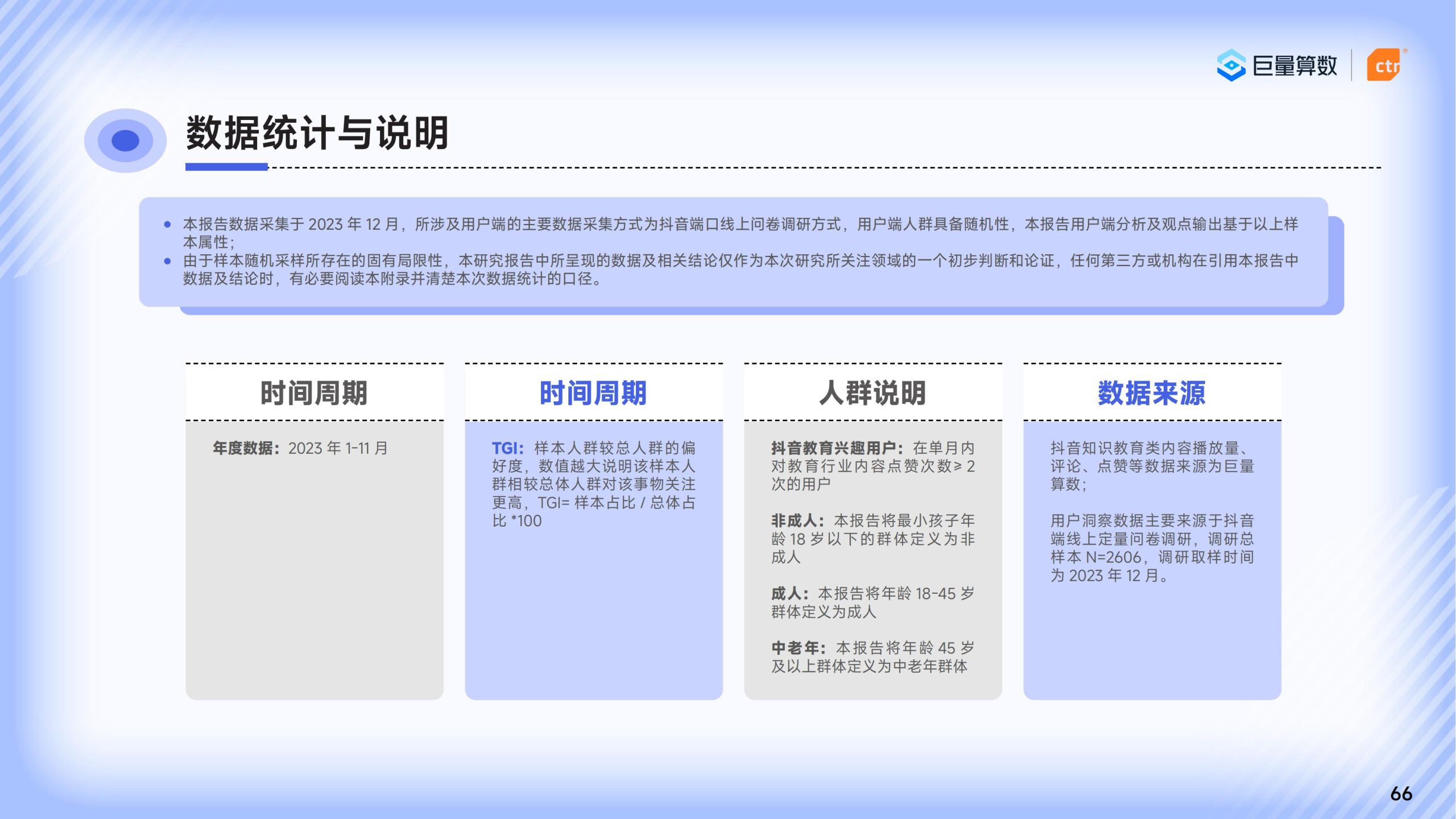Click the 巨量算数 brand name text

(1294, 66)
